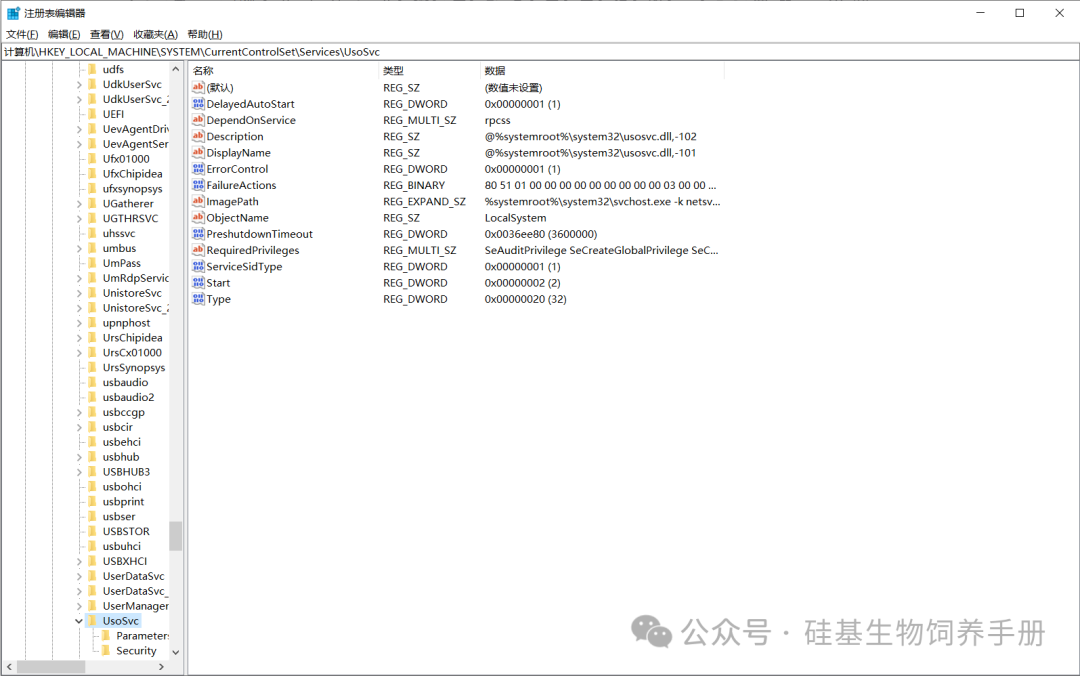
Task: Expand the UdkUserSvc tree node
Action: pos(79,84)
